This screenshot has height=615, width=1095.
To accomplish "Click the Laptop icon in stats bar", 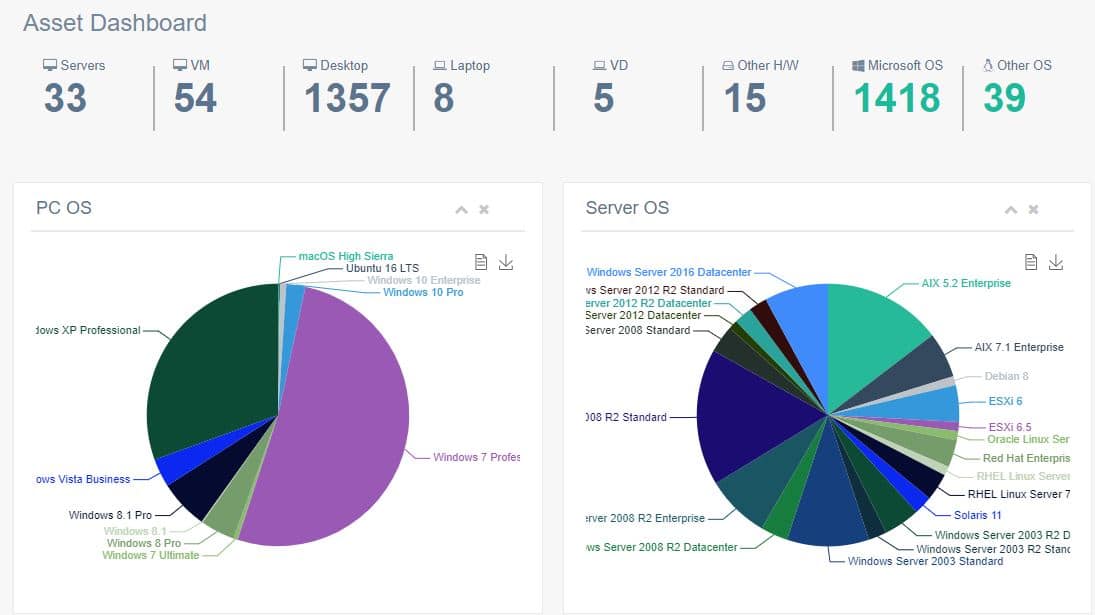I will 439,66.
